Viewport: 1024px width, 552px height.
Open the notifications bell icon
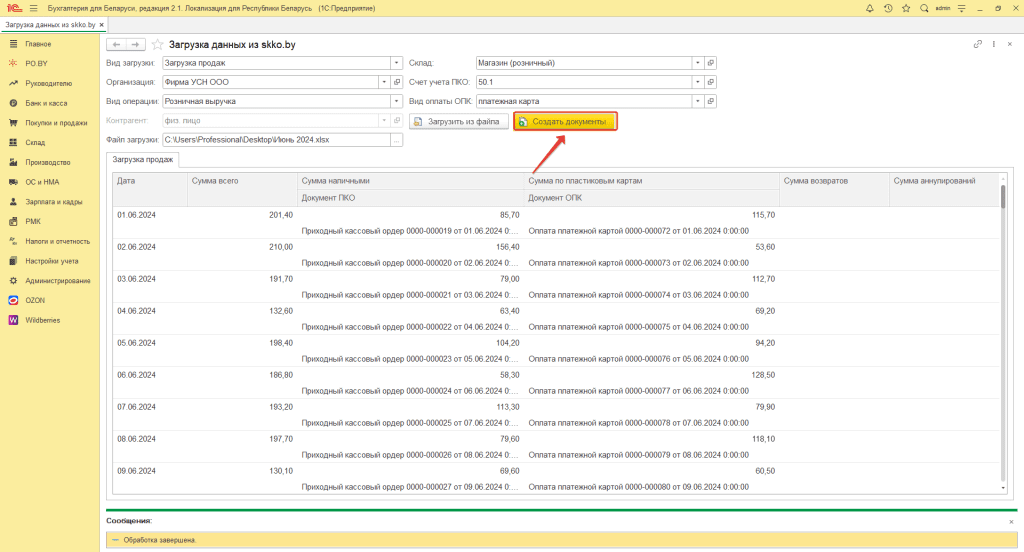coord(869,8)
